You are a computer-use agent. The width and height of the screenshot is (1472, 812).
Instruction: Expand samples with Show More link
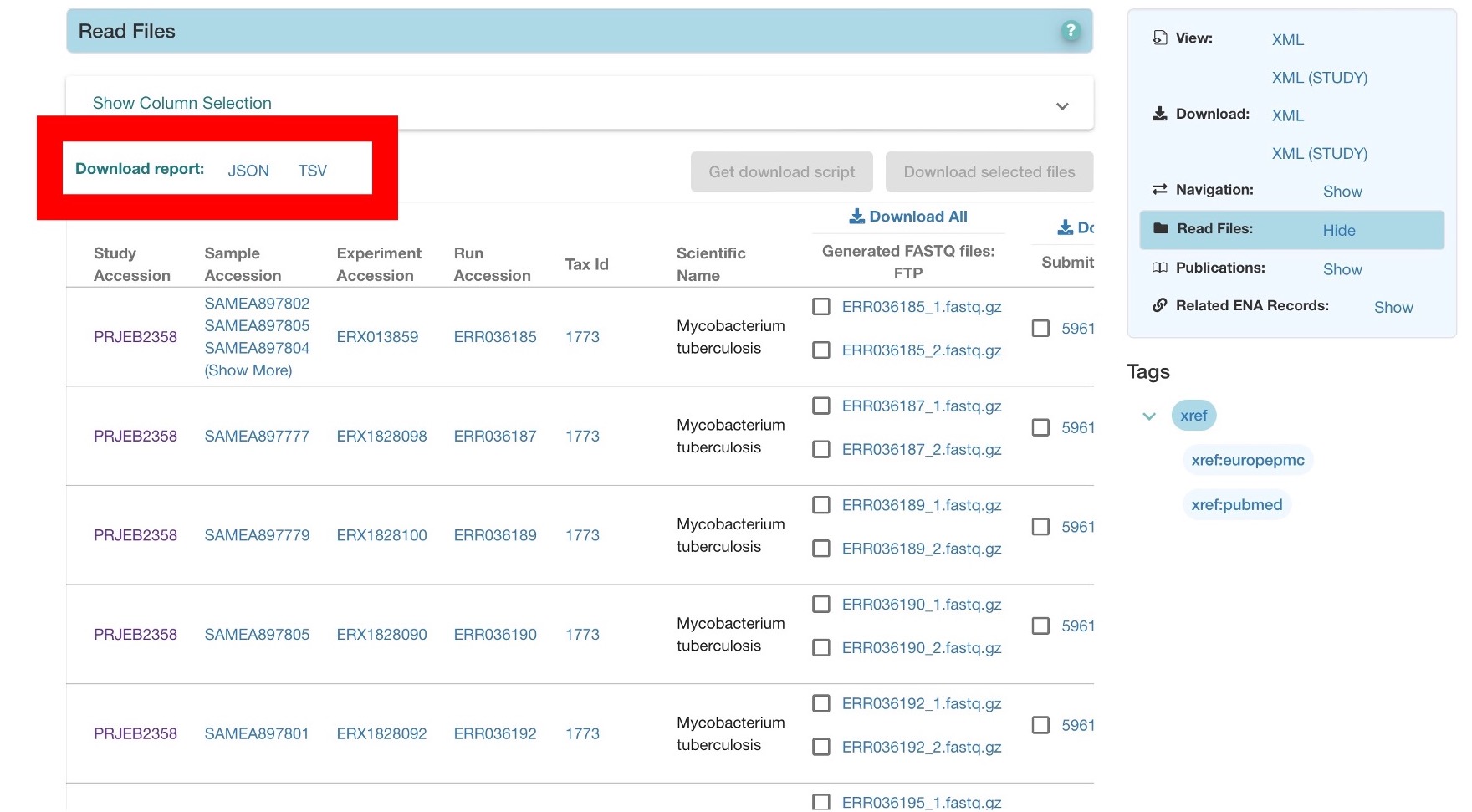pyautogui.click(x=248, y=370)
